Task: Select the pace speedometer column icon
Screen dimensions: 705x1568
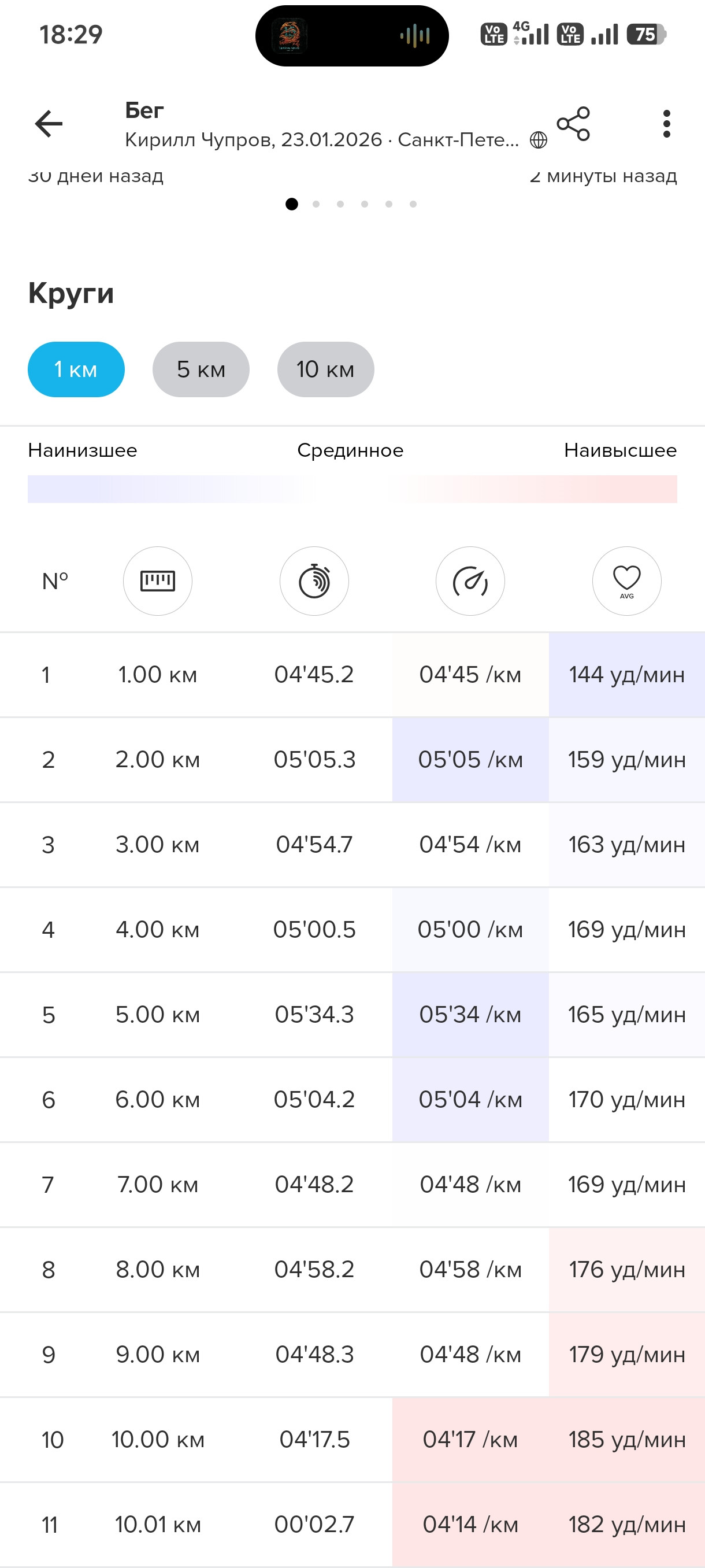Action: point(470,580)
